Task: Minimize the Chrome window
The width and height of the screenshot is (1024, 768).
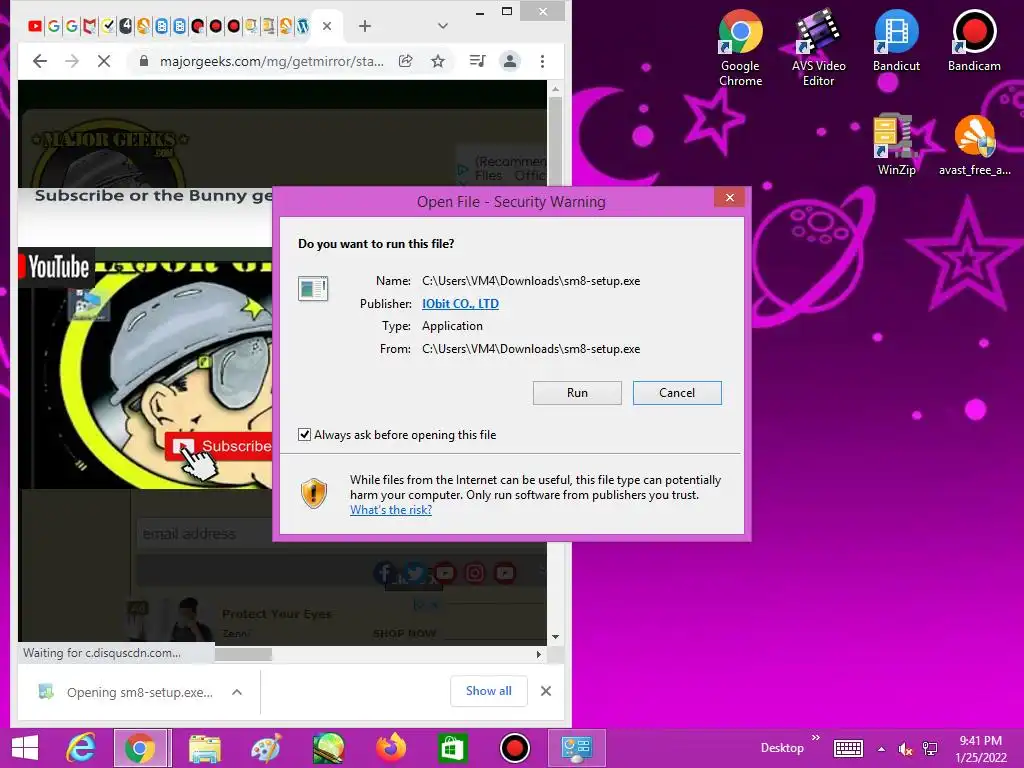Action: pos(480,12)
